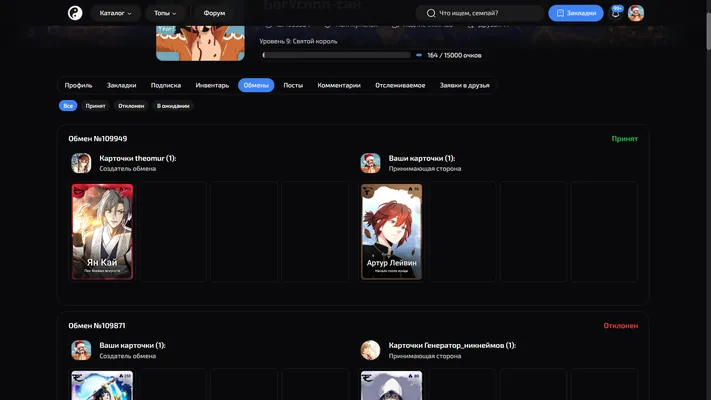The image size is (711, 400).
Task: Filter exchanges by Отклонен
Action: coord(131,106)
